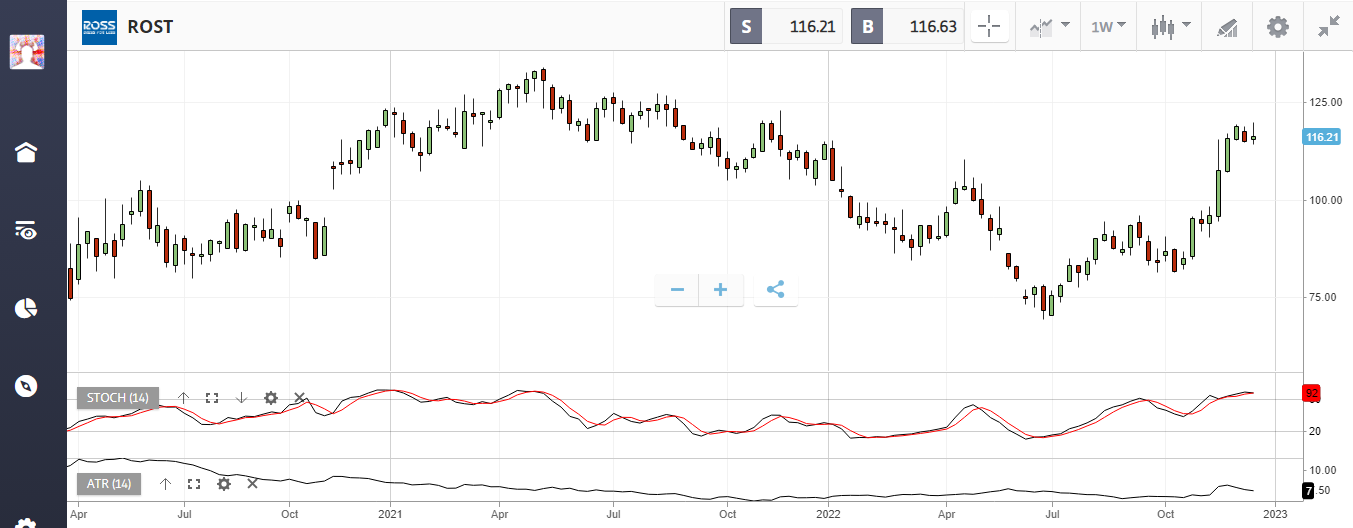Collapse the chart from full screen
Viewport: 1353px width, 528px height.
(1329, 27)
